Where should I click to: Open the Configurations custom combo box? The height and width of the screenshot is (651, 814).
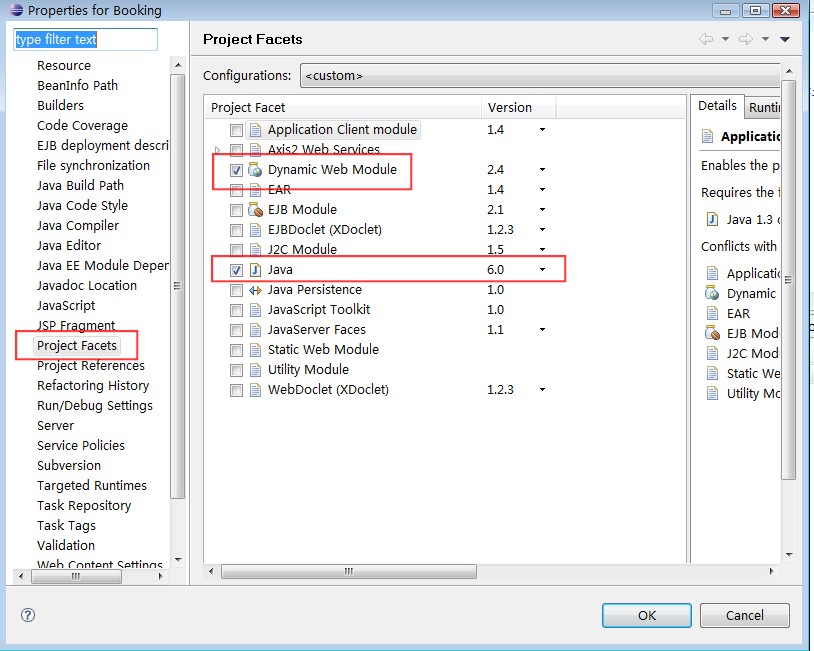[540, 76]
